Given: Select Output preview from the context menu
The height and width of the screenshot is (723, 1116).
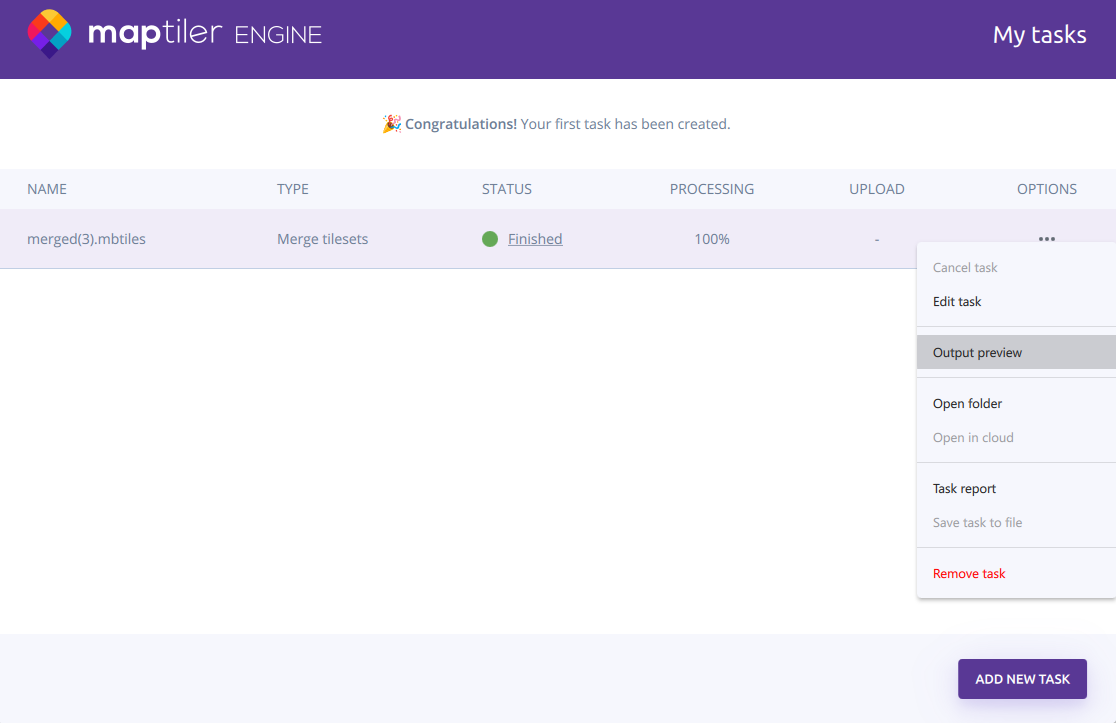Looking at the screenshot, I should (977, 352).
